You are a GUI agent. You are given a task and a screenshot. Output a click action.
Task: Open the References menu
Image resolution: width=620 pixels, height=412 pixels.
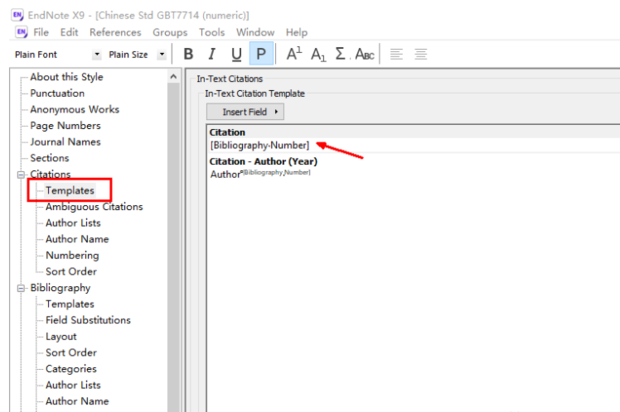pos(115,32)
